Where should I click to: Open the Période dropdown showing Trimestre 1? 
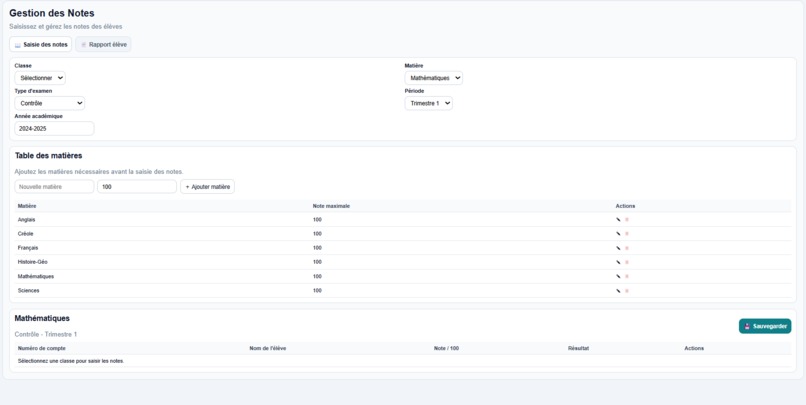click(429, 103)
